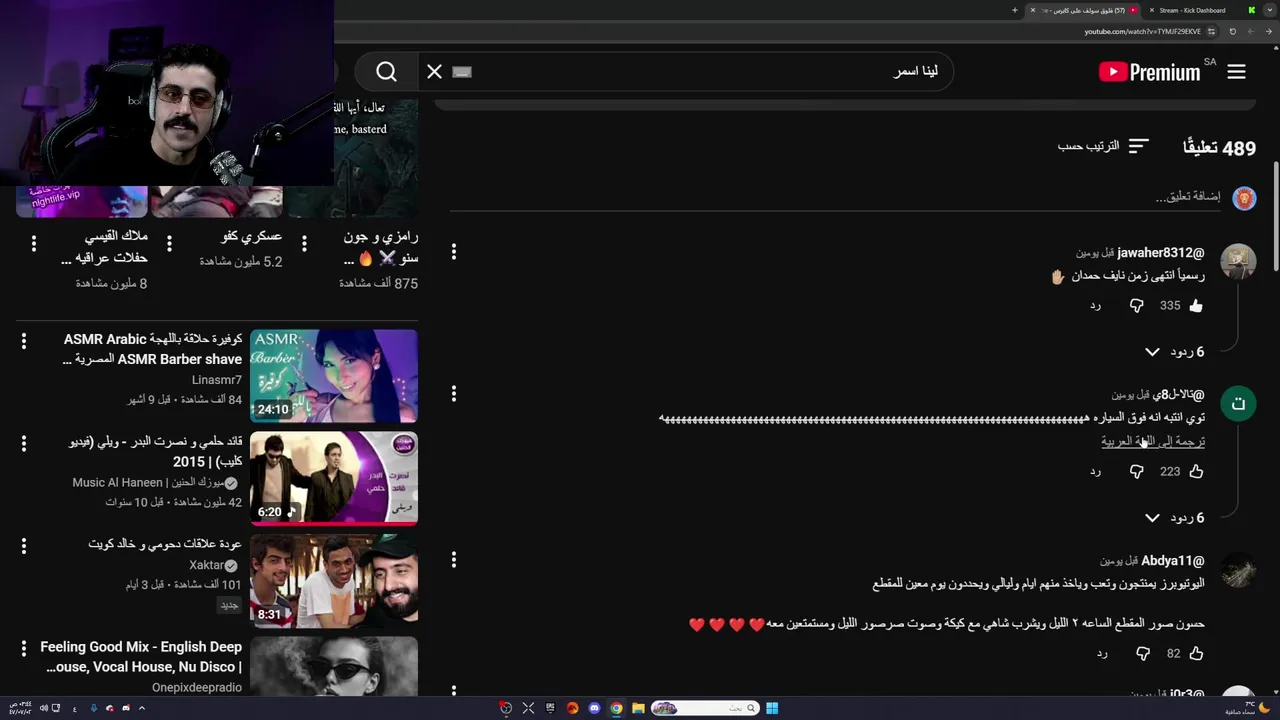1280x720 pixels.
Task: Reply to Abdya11's comment
Action: pyautogui.click(x=1101, y=654)
